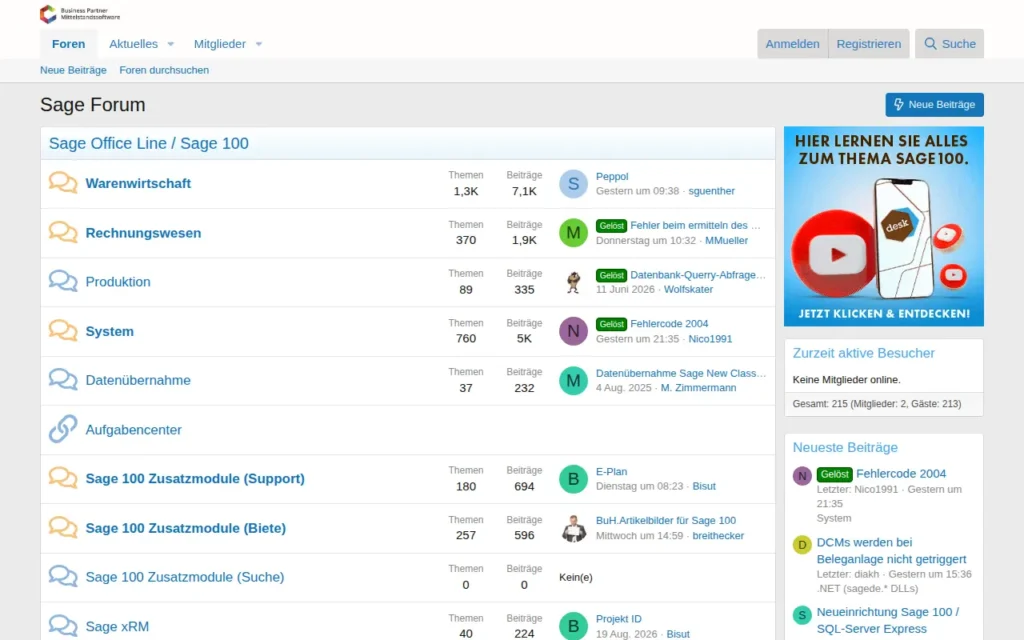The width and height of the screenshot is (1024, 640).
Task: Open Bisut's B avatar in Sage xRM row
Action: [x=573, y=626]
